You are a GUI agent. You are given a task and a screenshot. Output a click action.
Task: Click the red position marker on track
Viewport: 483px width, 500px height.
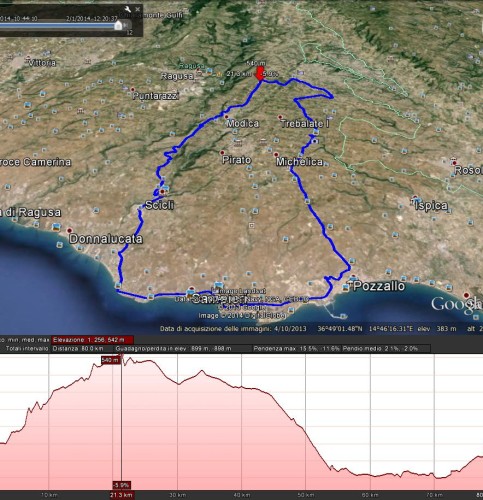click(x=259, y=74)
